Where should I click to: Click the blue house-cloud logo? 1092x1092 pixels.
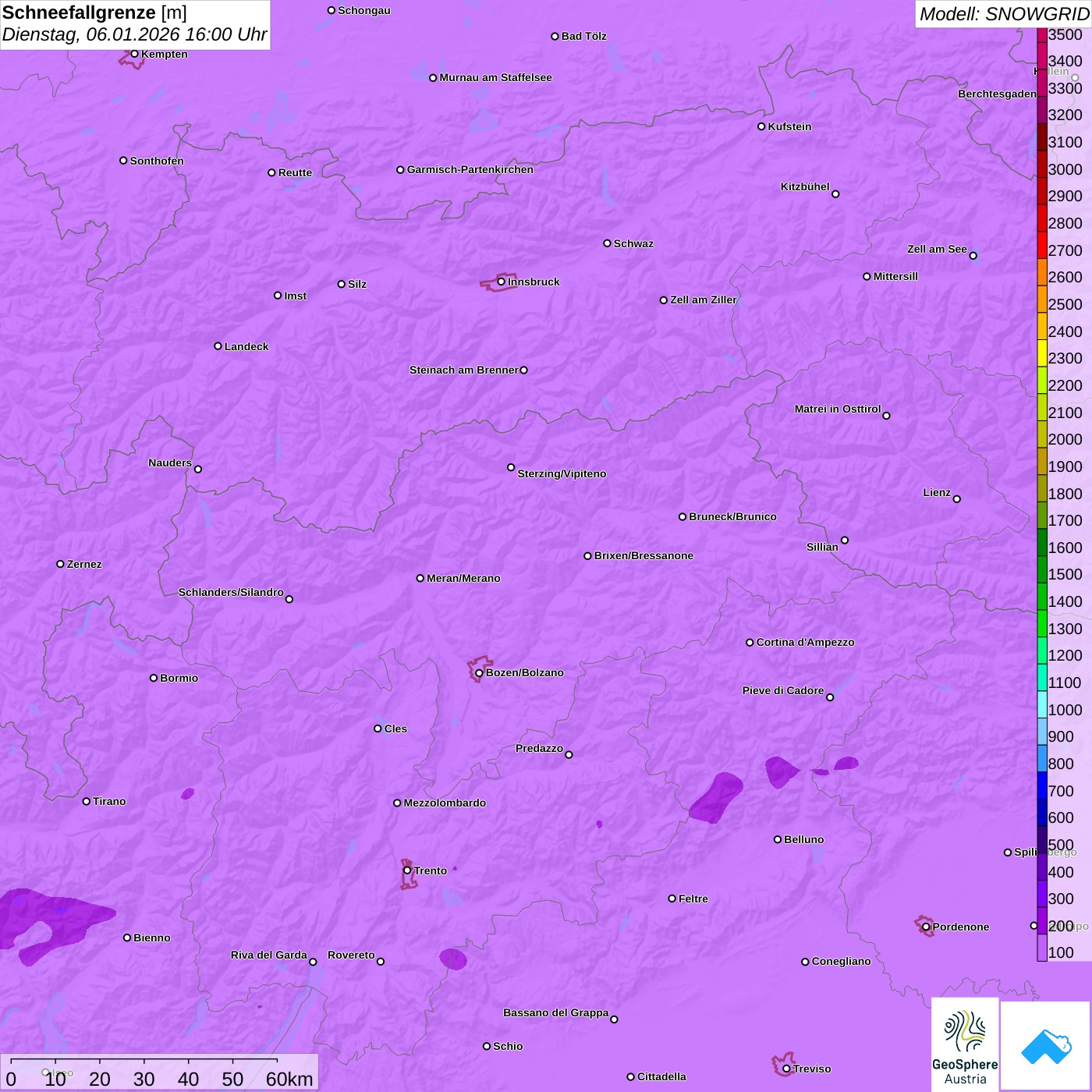pyautogui.click(x=1045, y=1046)
